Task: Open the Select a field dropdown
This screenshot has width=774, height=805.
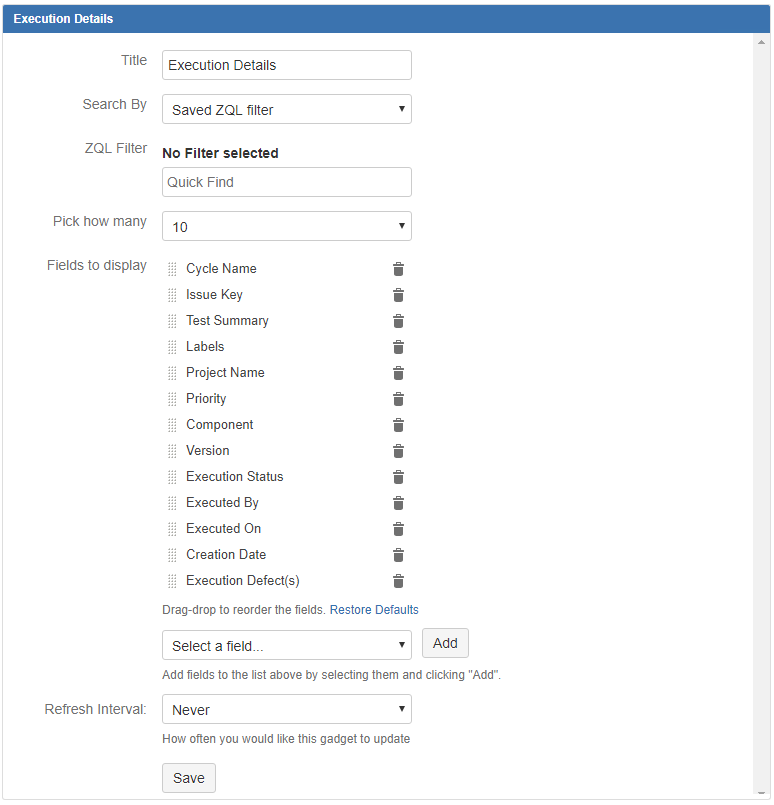Action: [286, 644]
